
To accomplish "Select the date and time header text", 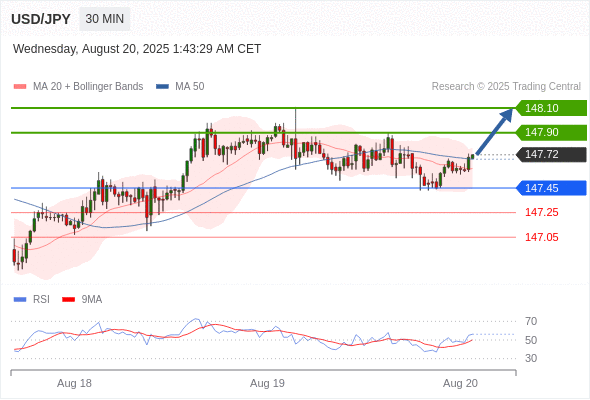I will pyautogui.click(x=137, y=49).
